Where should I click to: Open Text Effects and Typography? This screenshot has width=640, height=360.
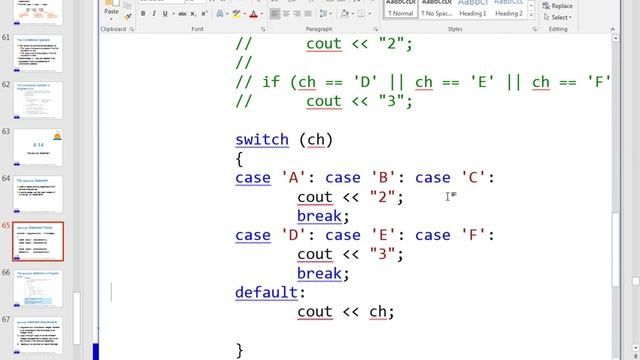(x=220, y=14)
